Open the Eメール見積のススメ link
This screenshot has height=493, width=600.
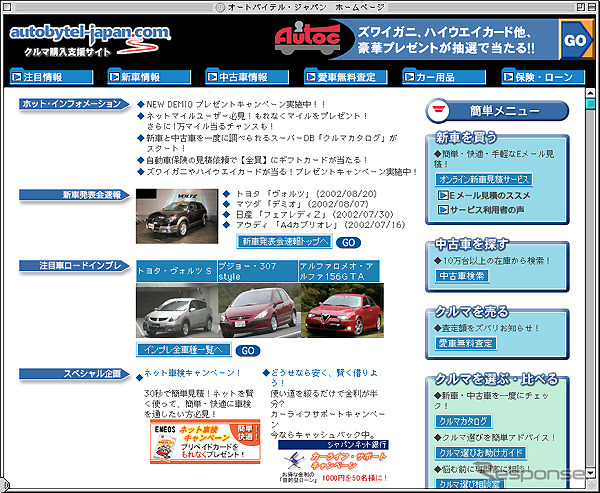490,196
